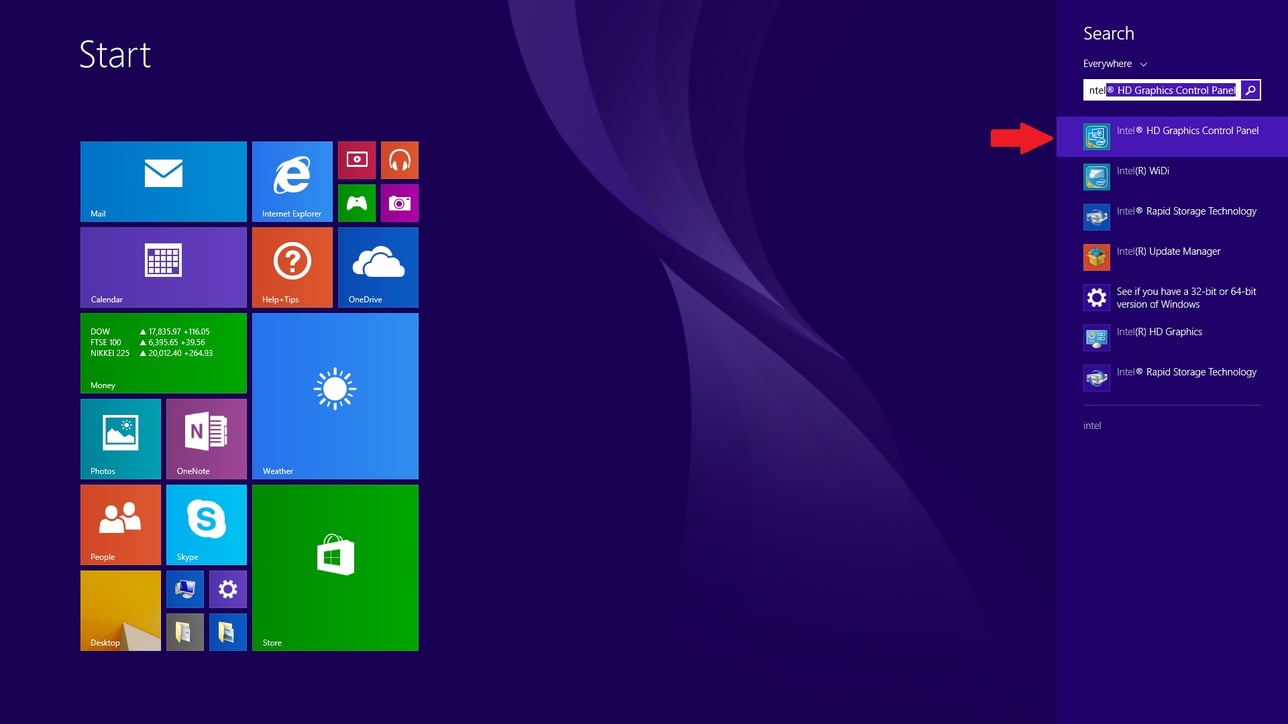Open the OneDrive tile
The image size is (1288, 724).
pos(378,267)
